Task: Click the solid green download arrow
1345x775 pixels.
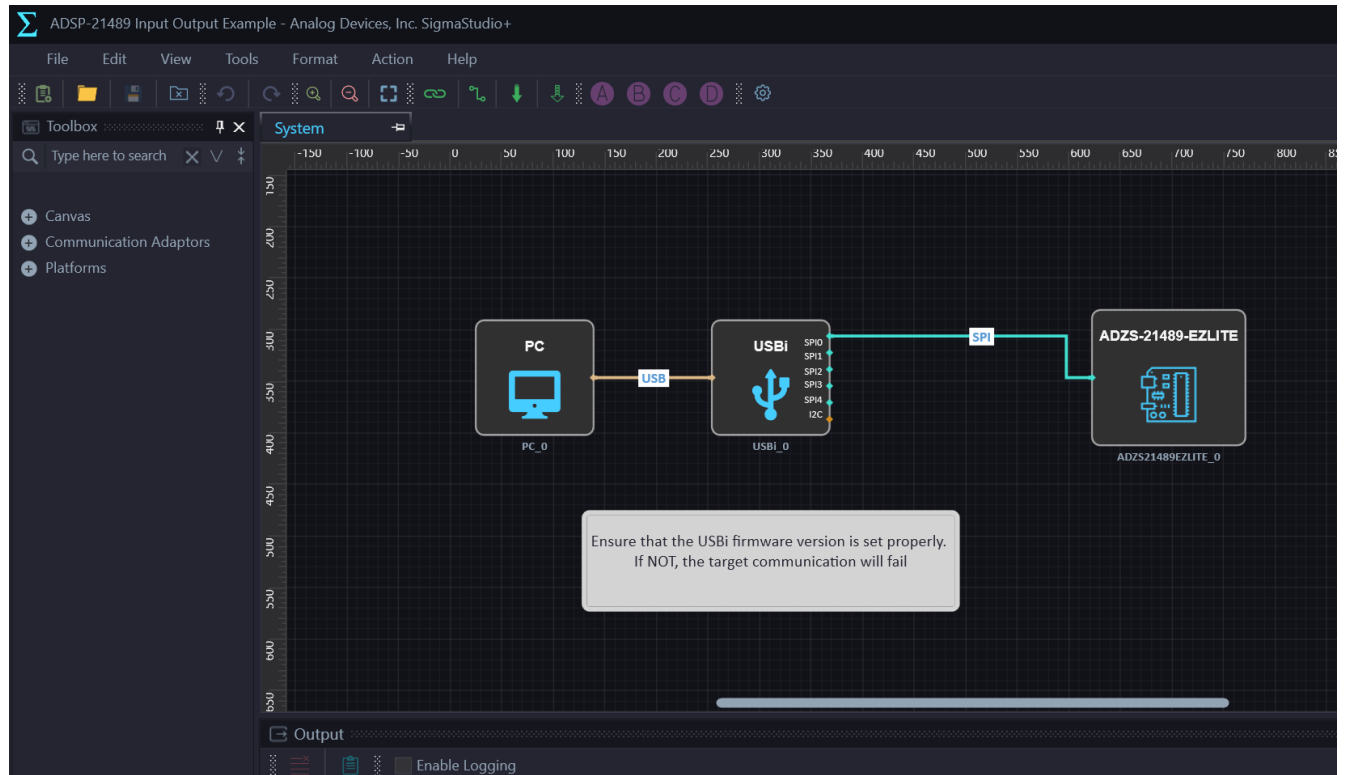Action: [x=517, y=94]
